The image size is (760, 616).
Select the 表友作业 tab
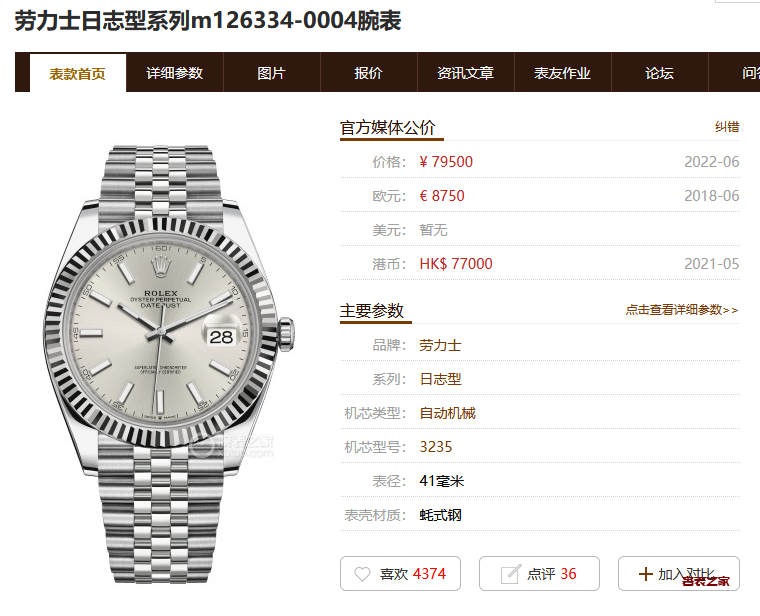click(x=562, y=73)
